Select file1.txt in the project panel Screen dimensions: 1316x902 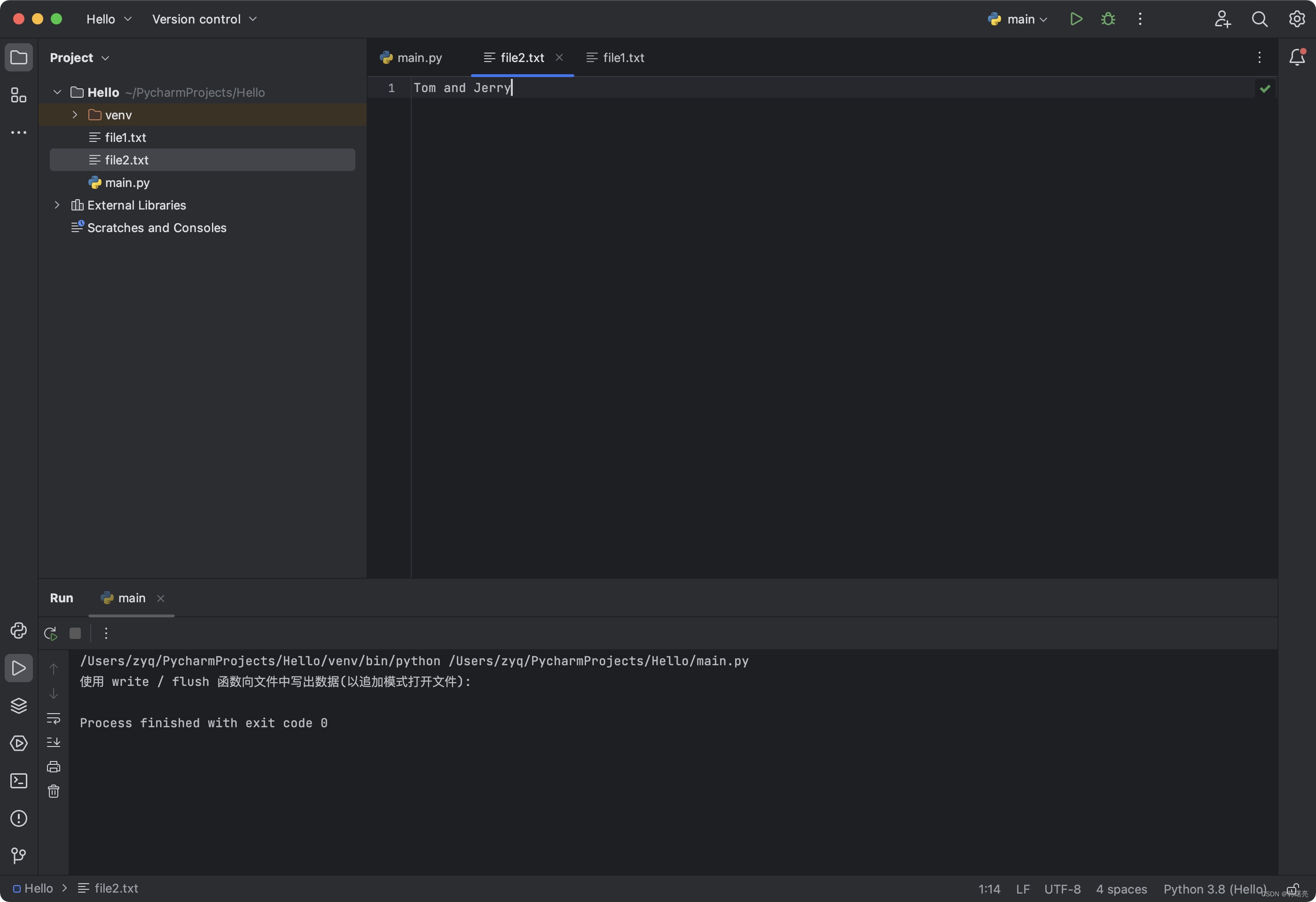coord(125,137)
